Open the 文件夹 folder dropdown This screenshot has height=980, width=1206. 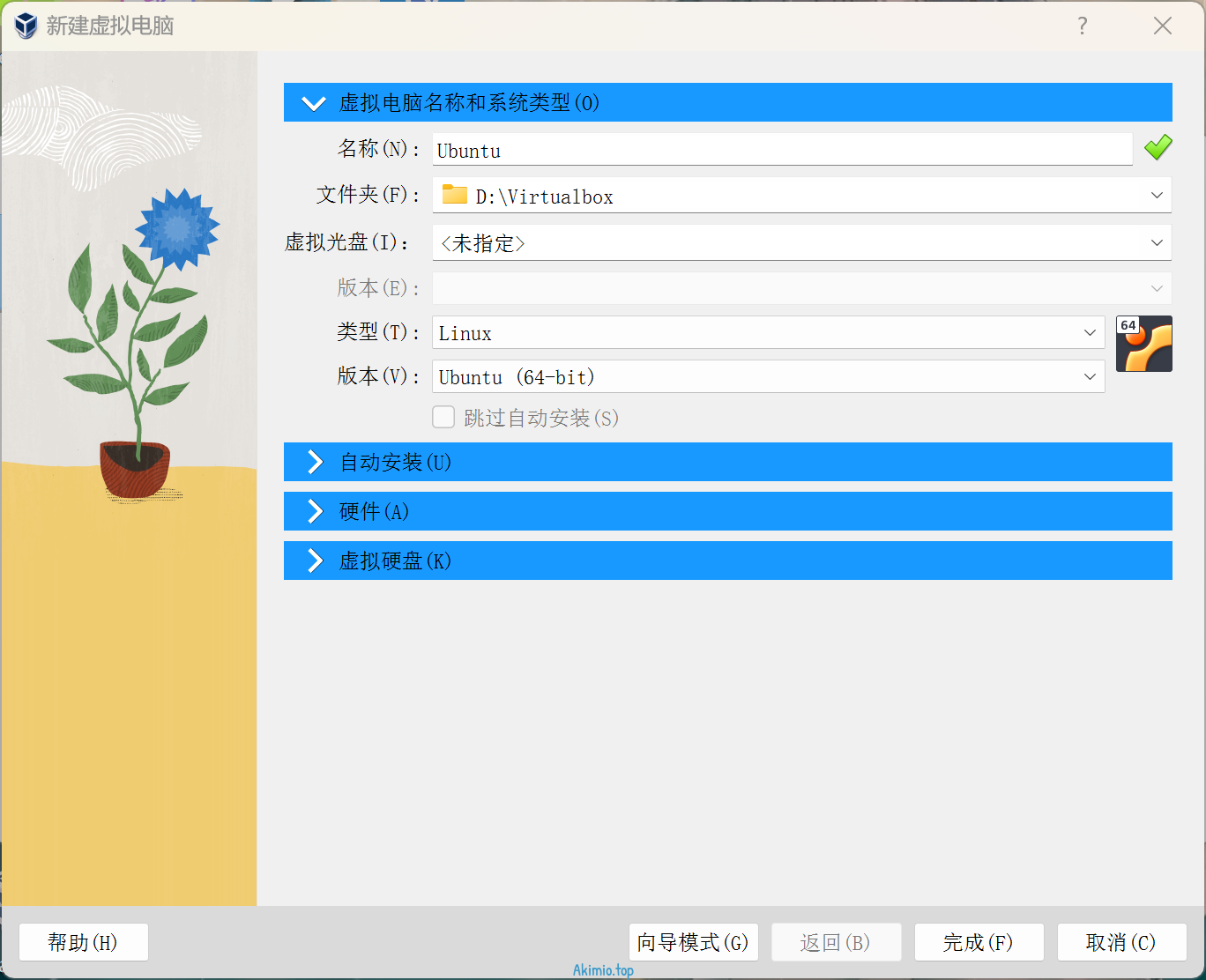[1157, 196]
